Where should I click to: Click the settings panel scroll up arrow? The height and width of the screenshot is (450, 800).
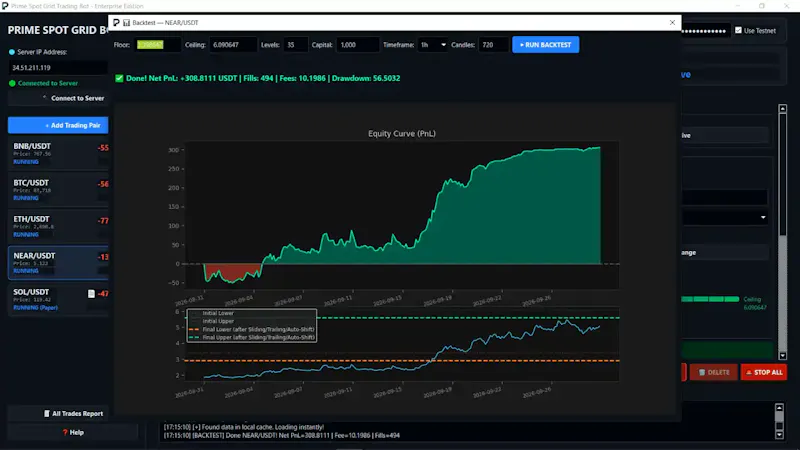click(783, 109)
